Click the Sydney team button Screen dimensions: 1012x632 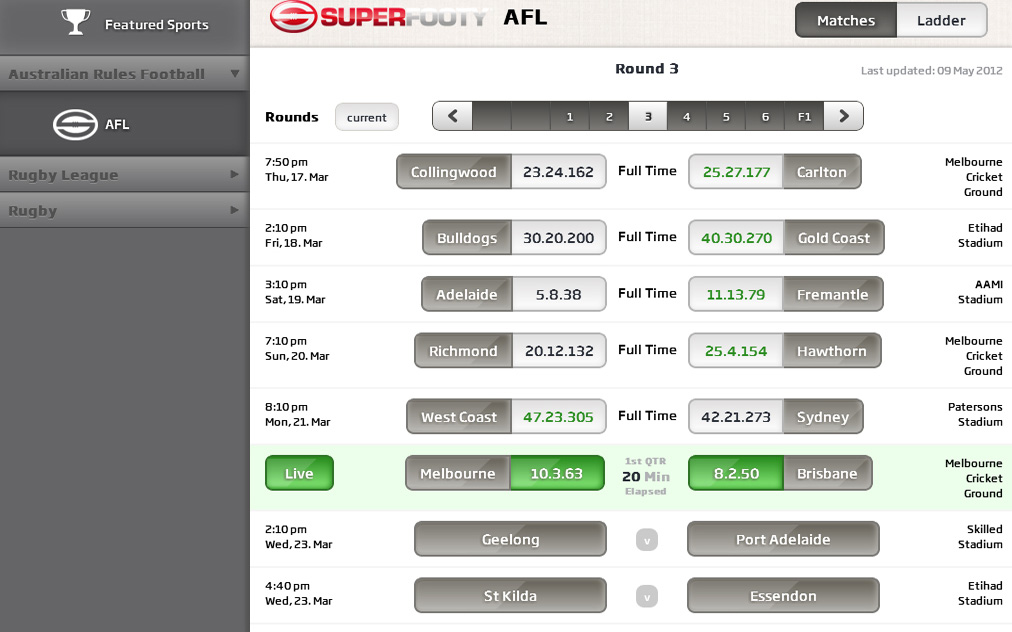tap(823, 416)
